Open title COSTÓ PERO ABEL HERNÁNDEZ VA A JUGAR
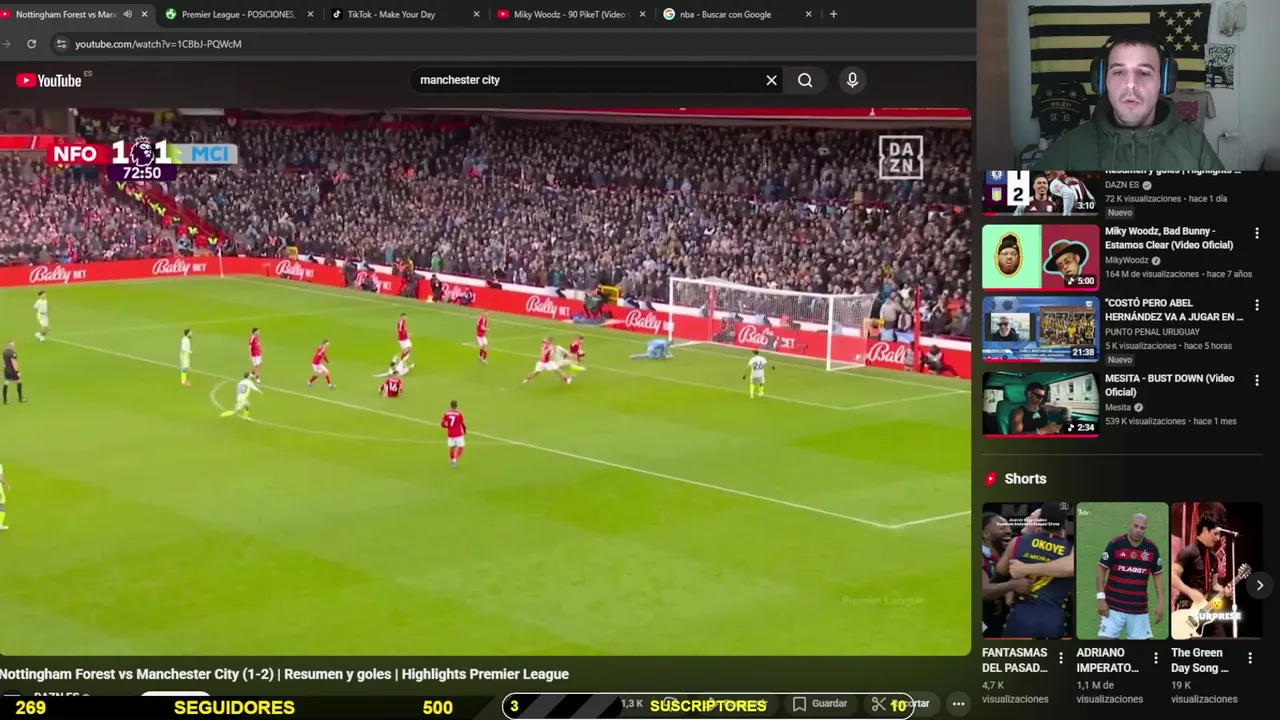 [1174, 310]
